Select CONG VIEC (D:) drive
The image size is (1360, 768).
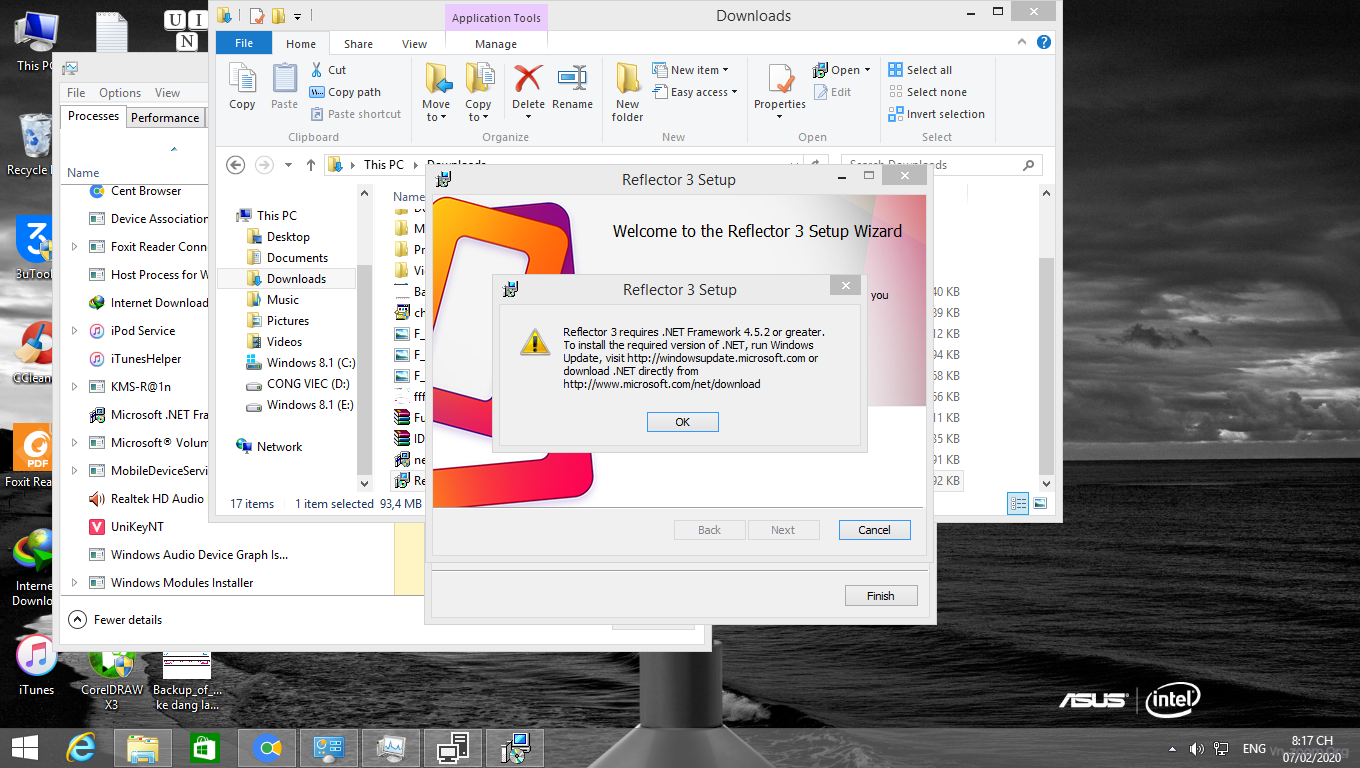coord(308,384)
